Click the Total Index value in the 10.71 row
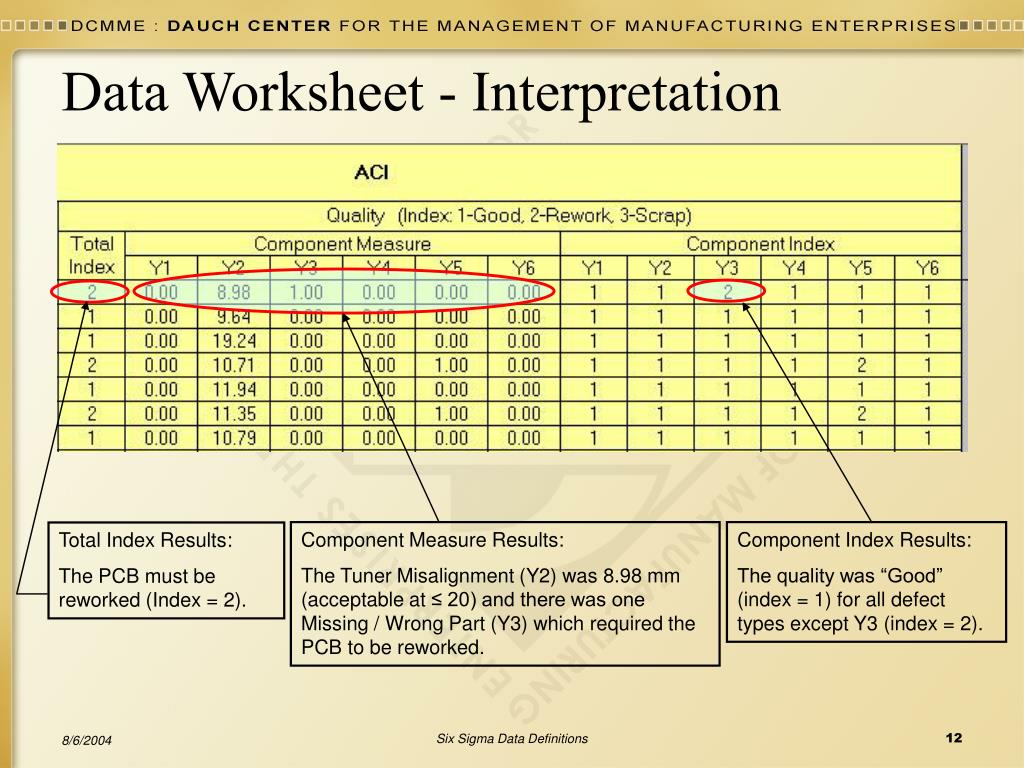The height and width of the screenshot is (768, 1024). (91, 365)
